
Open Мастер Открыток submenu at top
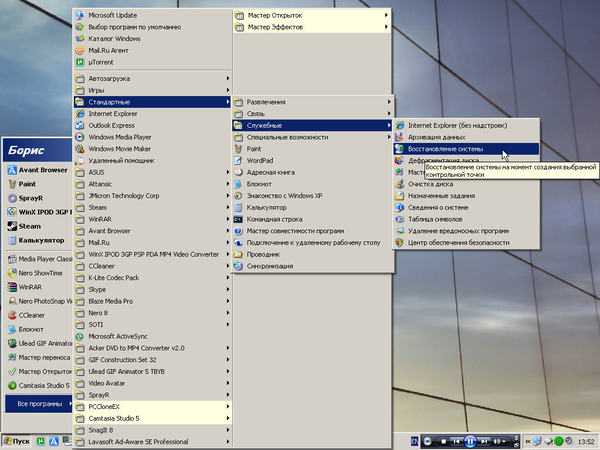[x=312, y=15]
